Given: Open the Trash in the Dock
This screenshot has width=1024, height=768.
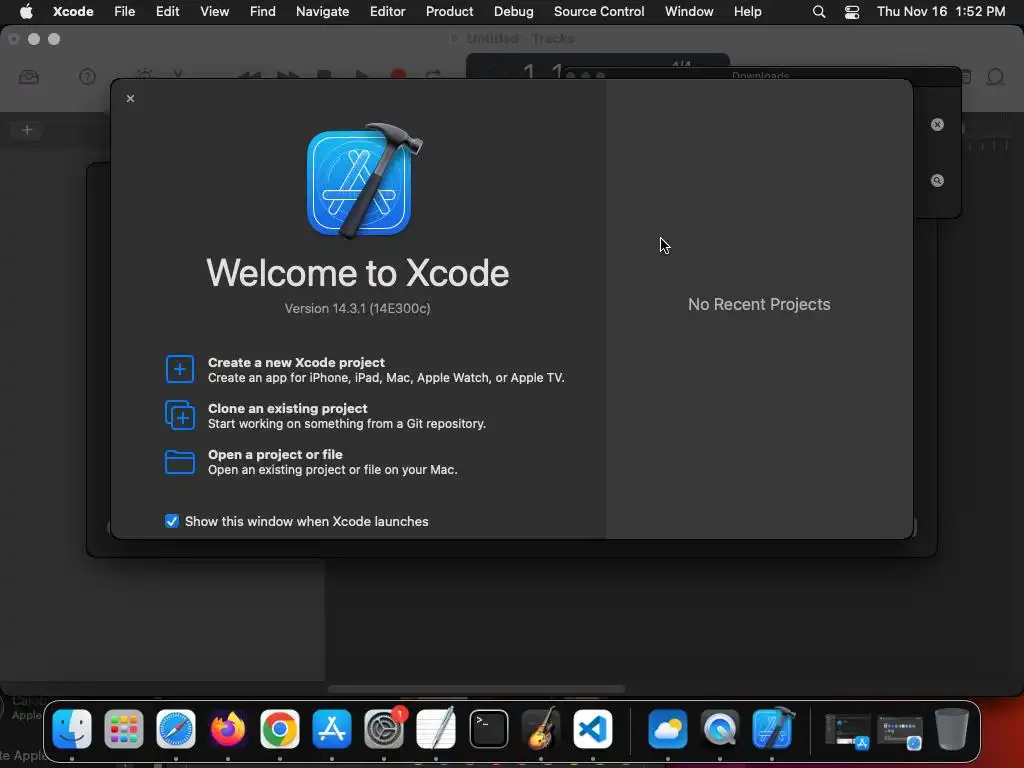Looking at the screenshot, I should (x=952, y=729).
